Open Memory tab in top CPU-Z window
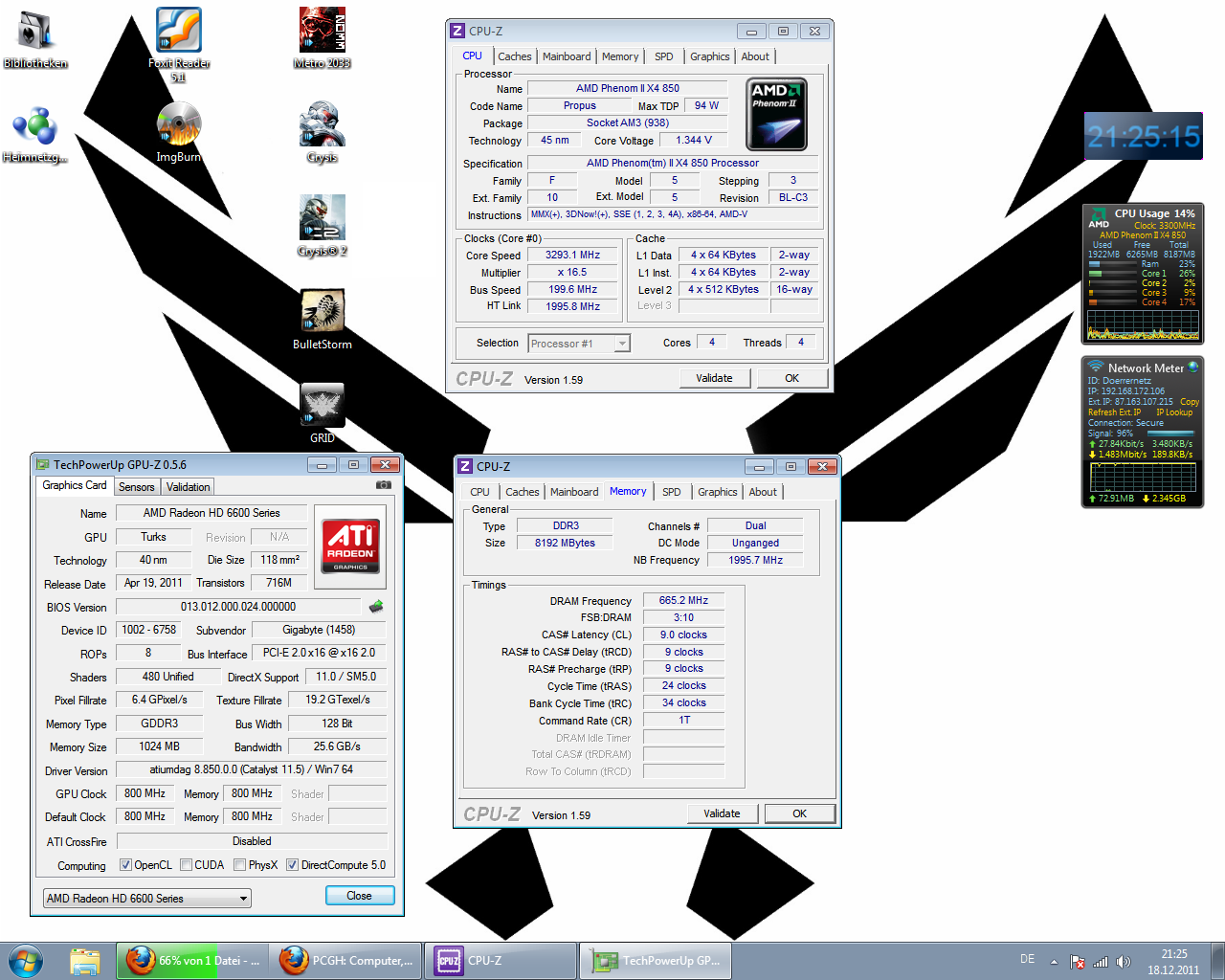The height and width of the screenshot is (980, 1225). 620,56
